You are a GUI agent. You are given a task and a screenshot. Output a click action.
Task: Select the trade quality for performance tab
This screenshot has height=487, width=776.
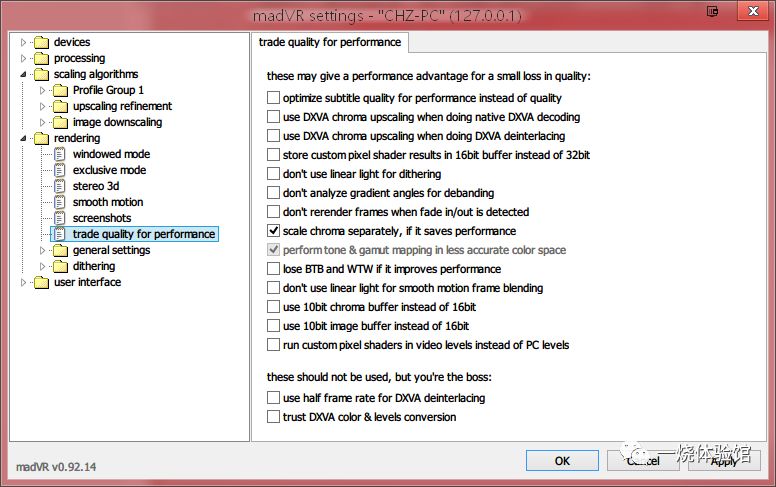point(330,43)
